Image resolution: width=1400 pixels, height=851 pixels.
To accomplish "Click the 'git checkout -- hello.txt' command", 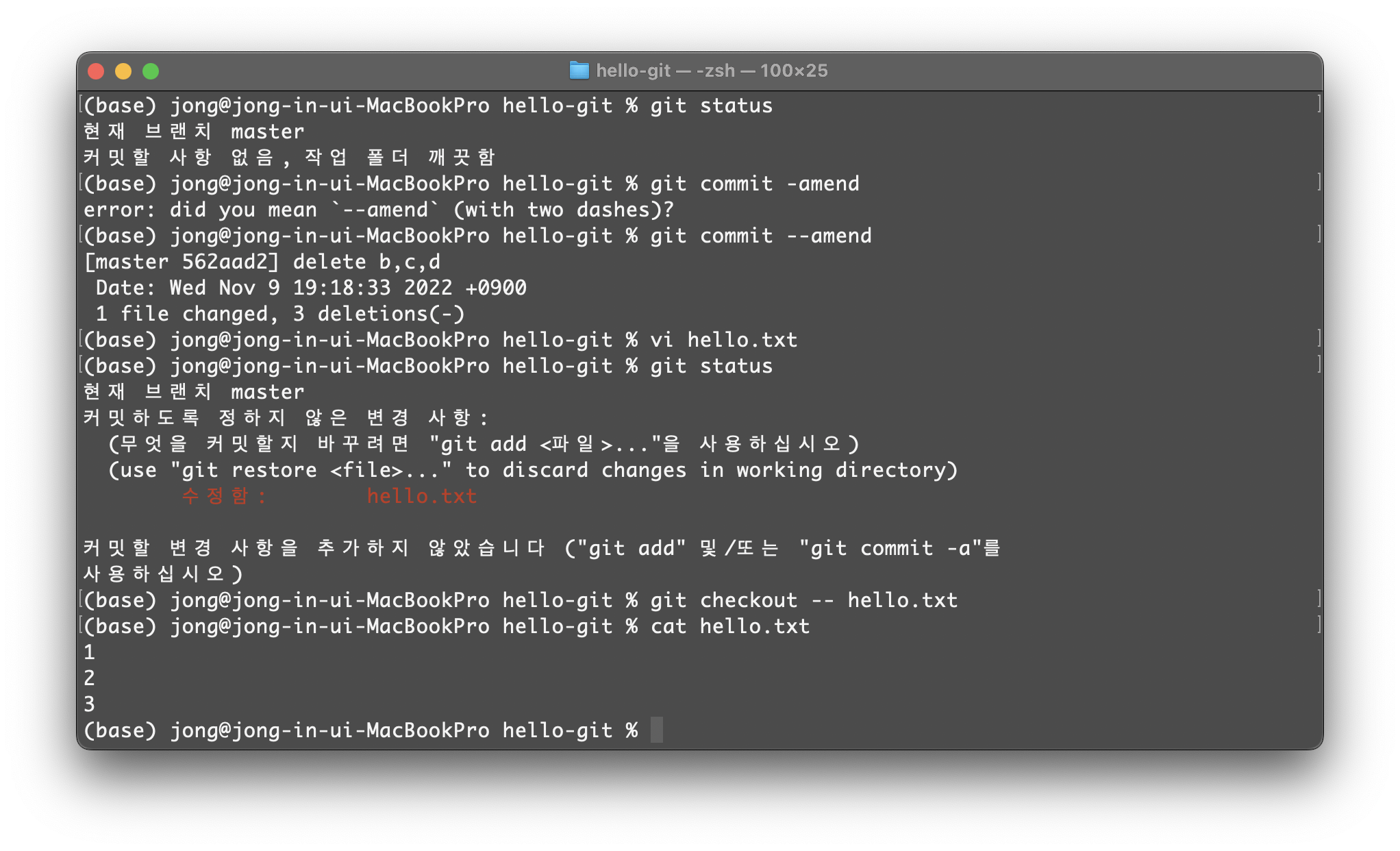I will (803, 600).
